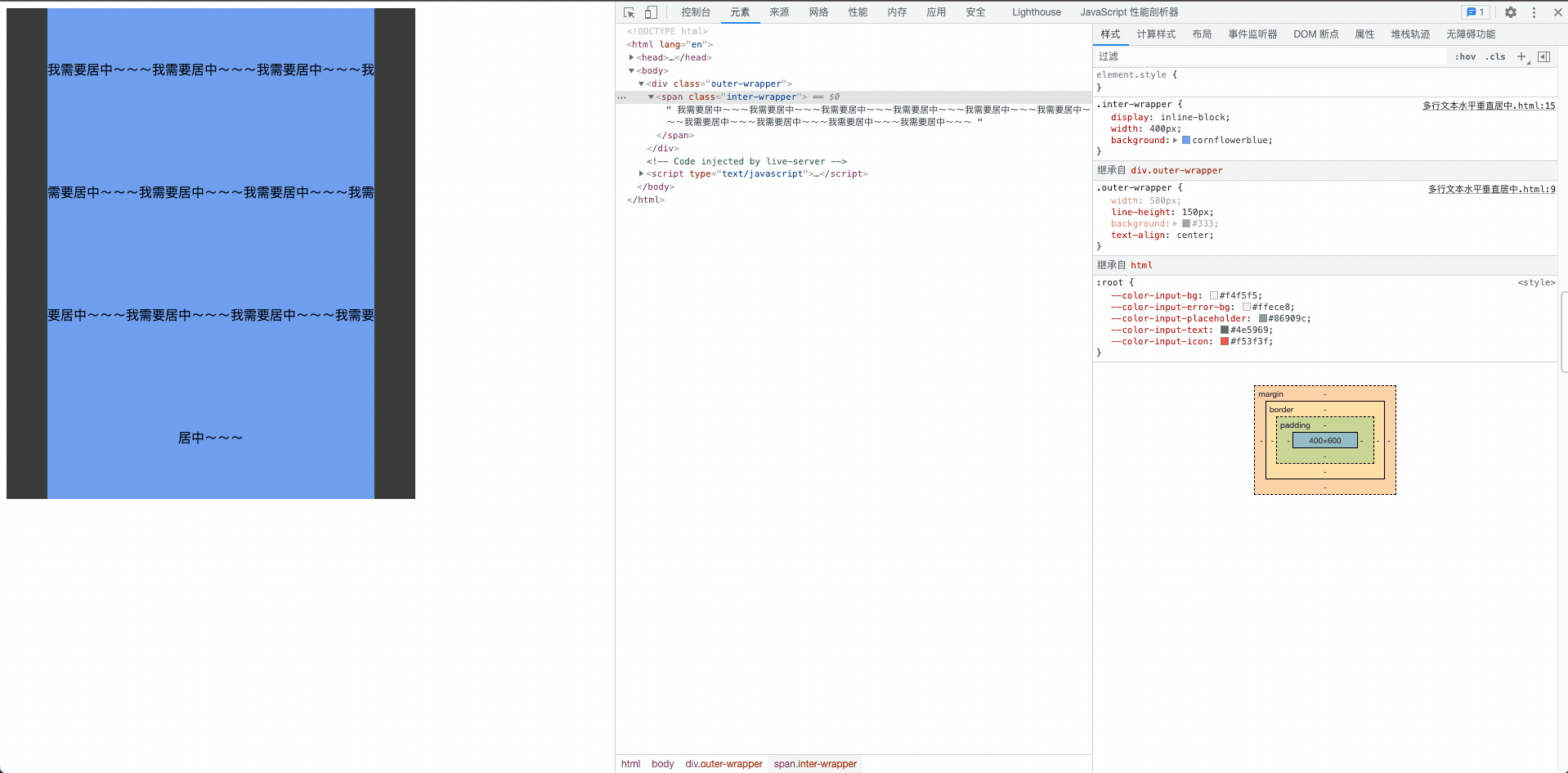Open the 网络 panel tab
The image size is (1568, 773).
coord(818,12)
